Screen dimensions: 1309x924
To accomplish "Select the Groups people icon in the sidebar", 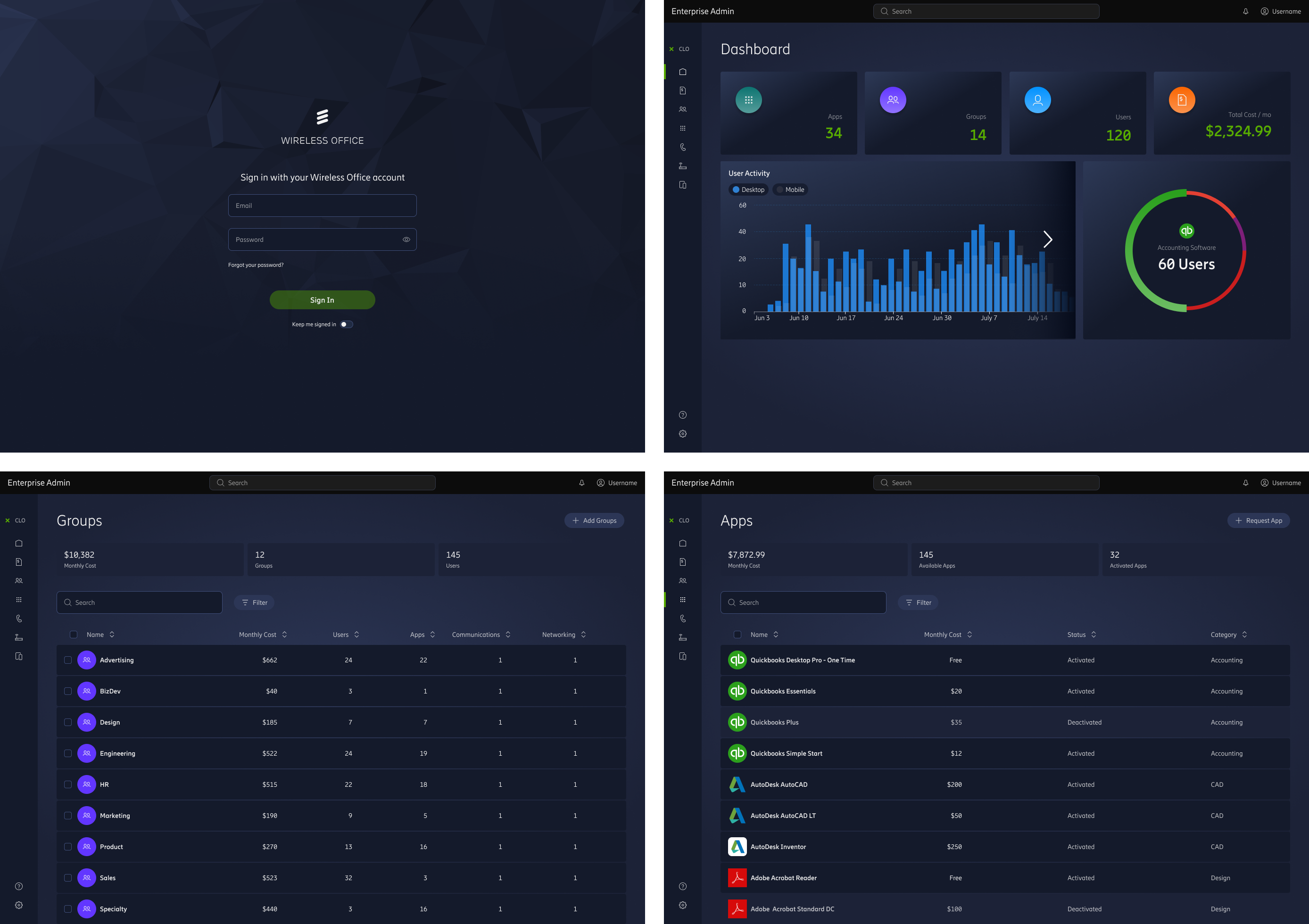I will pyautogui.click(x=682, y=109).
